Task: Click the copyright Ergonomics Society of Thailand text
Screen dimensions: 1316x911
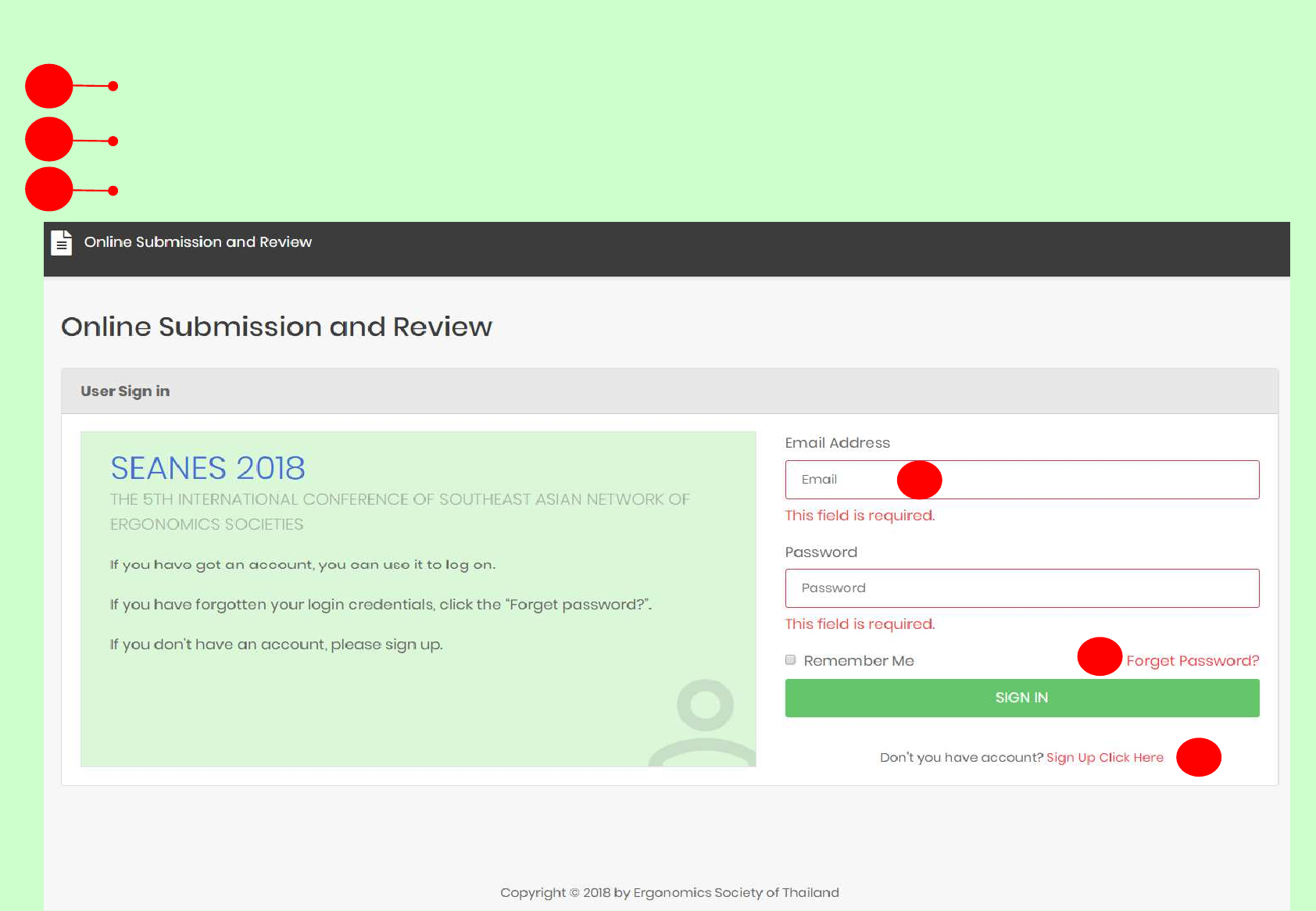Action: click(x=670, y=893)
